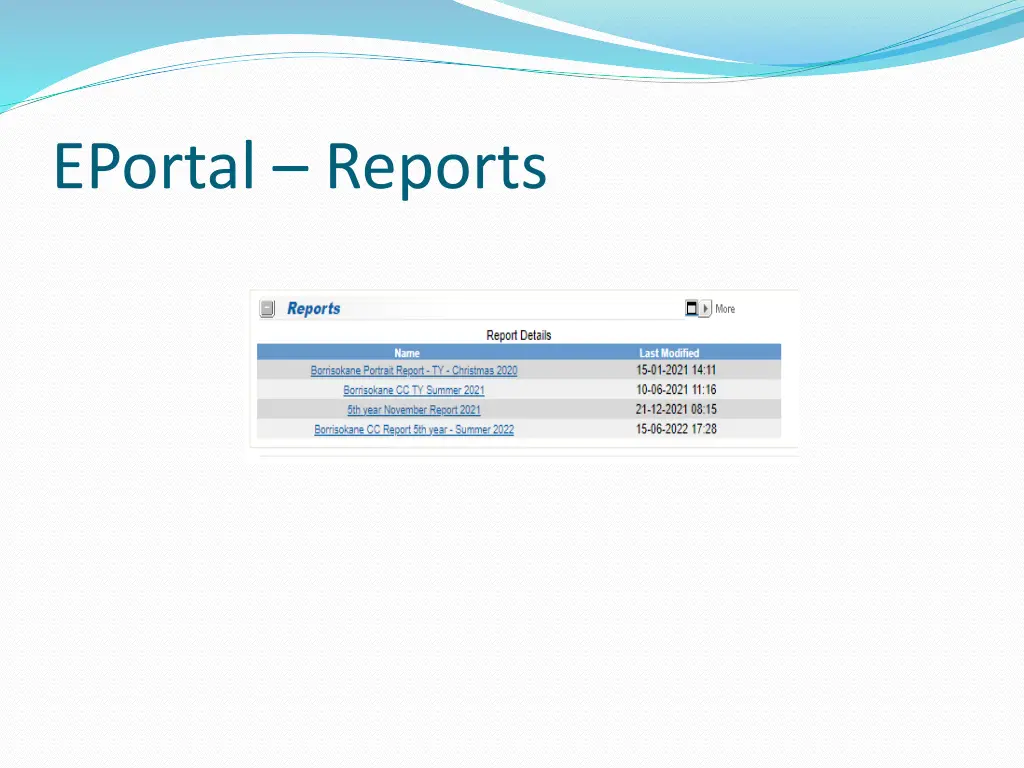Open Borrisokane Portrait Report - TY - Christmas 2020
Screen dimensions: 1024x768
pos(414,370)
